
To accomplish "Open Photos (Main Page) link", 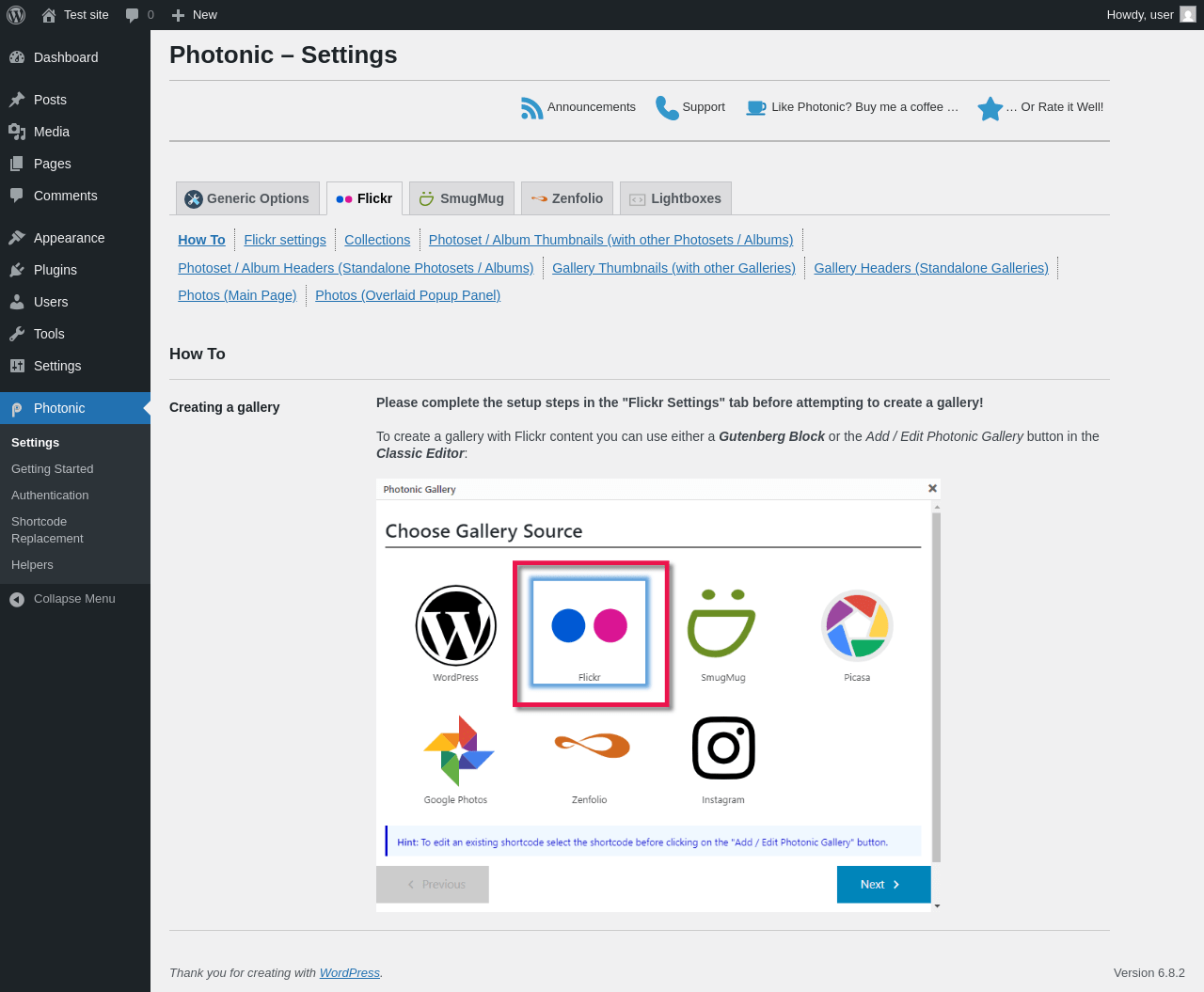I will [x=237, y=295].
